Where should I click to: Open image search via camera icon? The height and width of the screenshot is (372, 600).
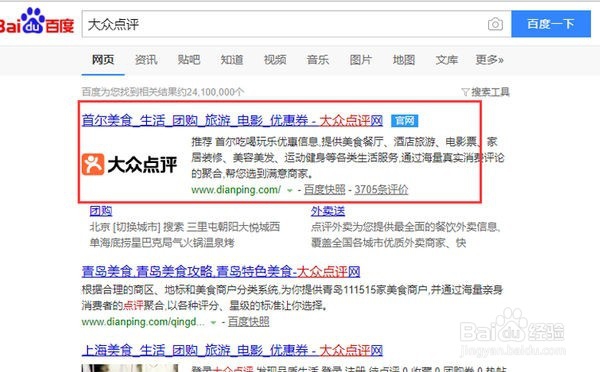point(495,24)
